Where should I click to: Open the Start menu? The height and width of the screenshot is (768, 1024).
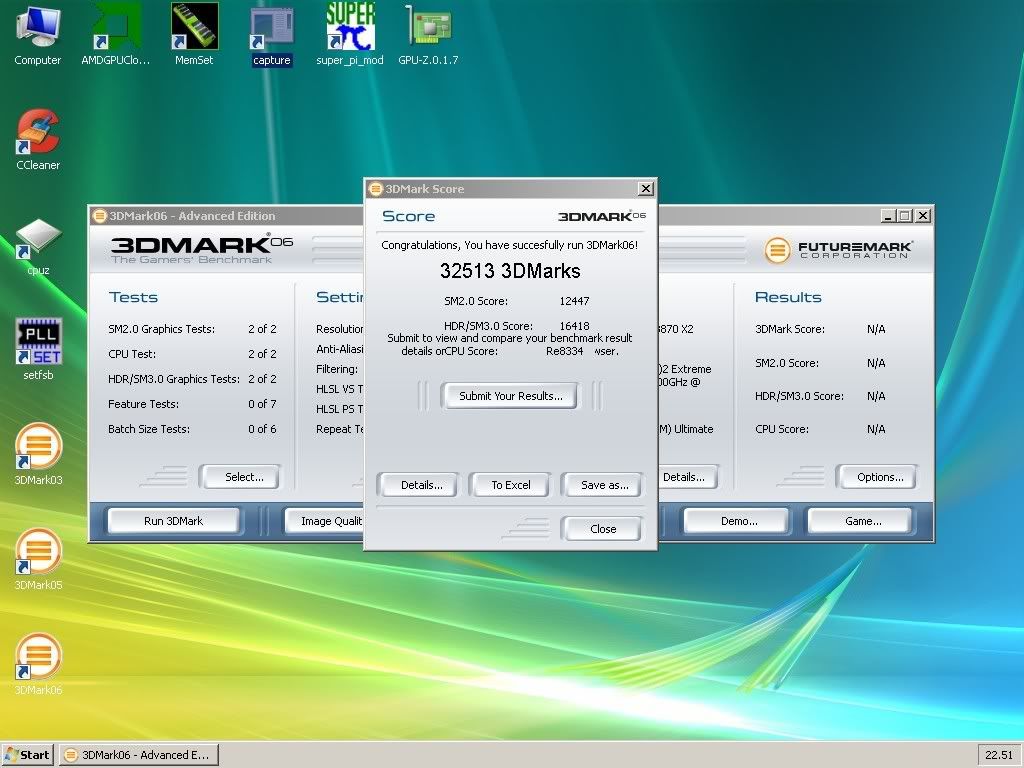click(27, 755)
